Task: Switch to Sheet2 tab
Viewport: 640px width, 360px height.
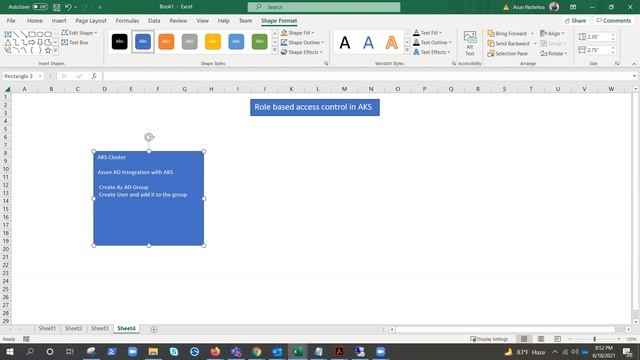Action: (x=73, y=328)
